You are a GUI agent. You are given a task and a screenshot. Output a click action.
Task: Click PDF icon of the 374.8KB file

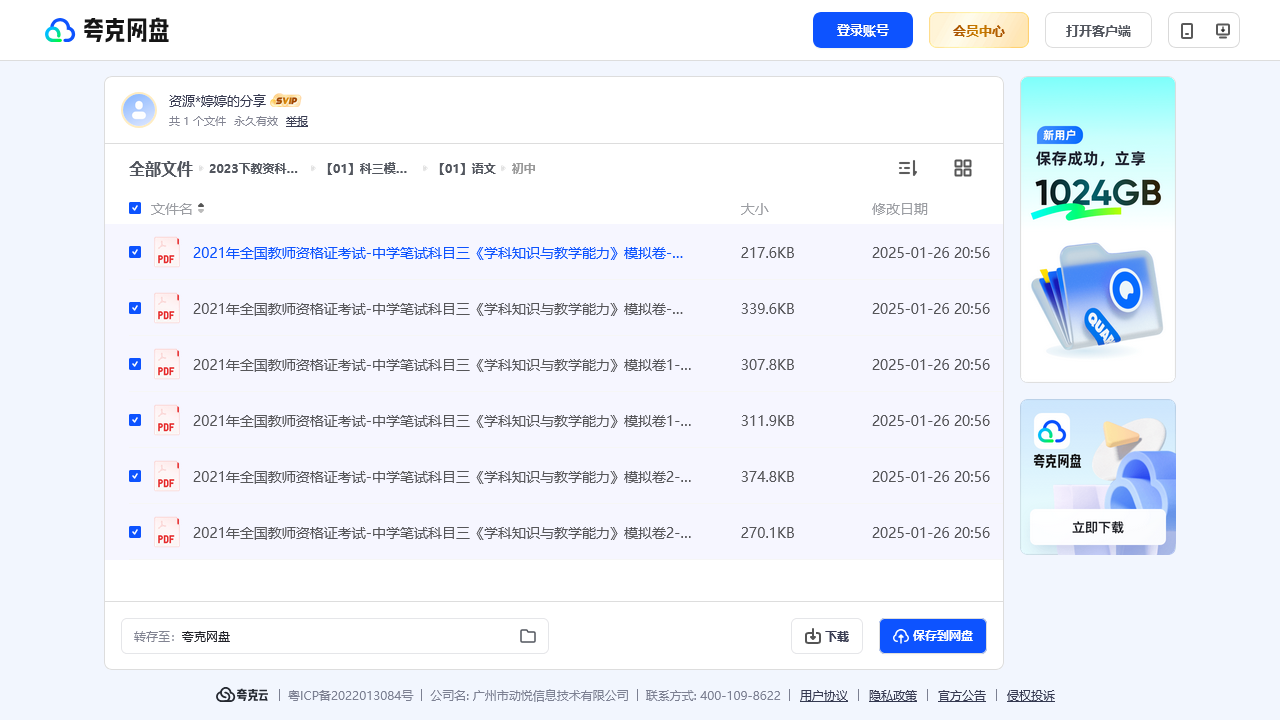pos(167,476)
